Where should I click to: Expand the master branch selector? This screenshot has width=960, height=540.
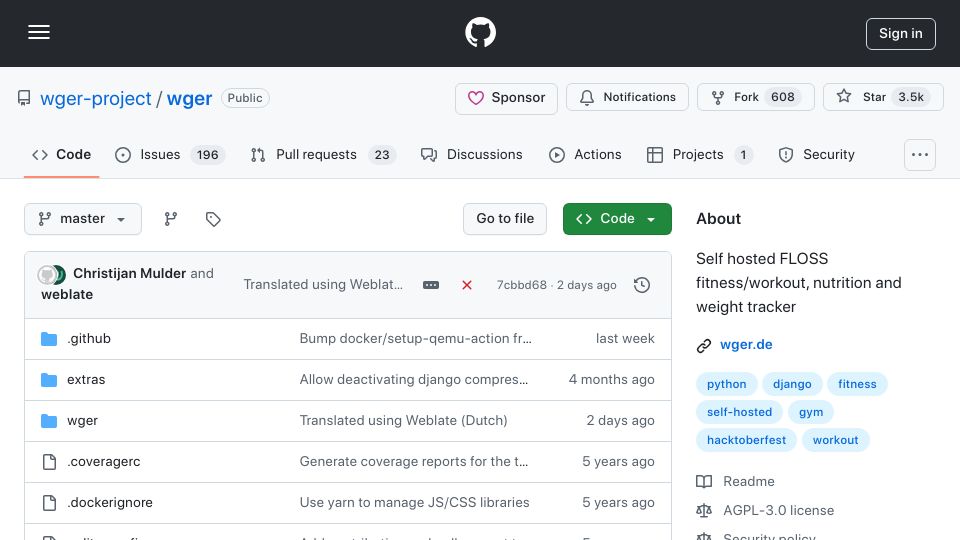83,219
